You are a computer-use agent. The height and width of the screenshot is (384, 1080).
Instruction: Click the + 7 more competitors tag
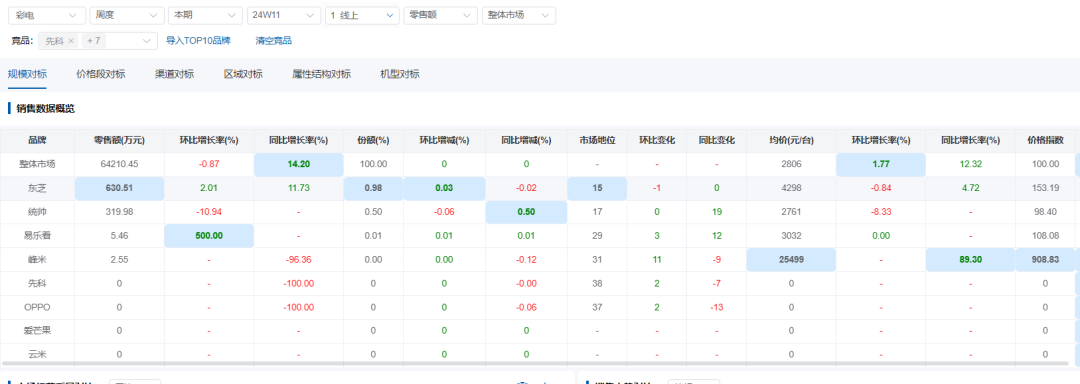point(94,41)
